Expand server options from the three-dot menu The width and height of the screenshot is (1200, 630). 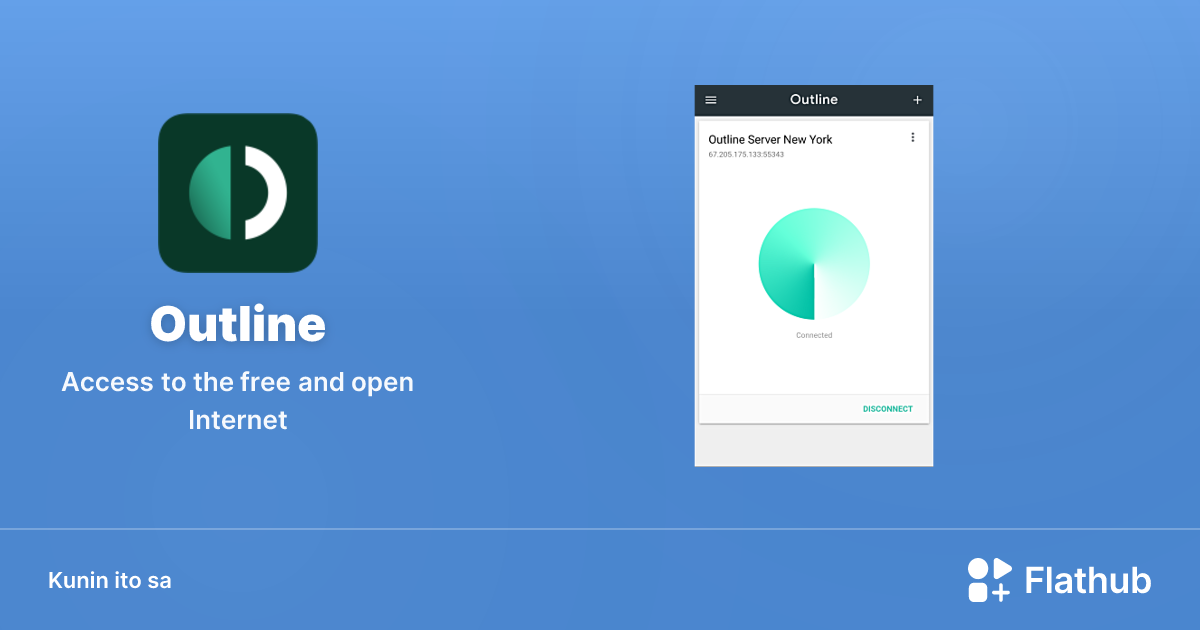[x=912, y=137]
